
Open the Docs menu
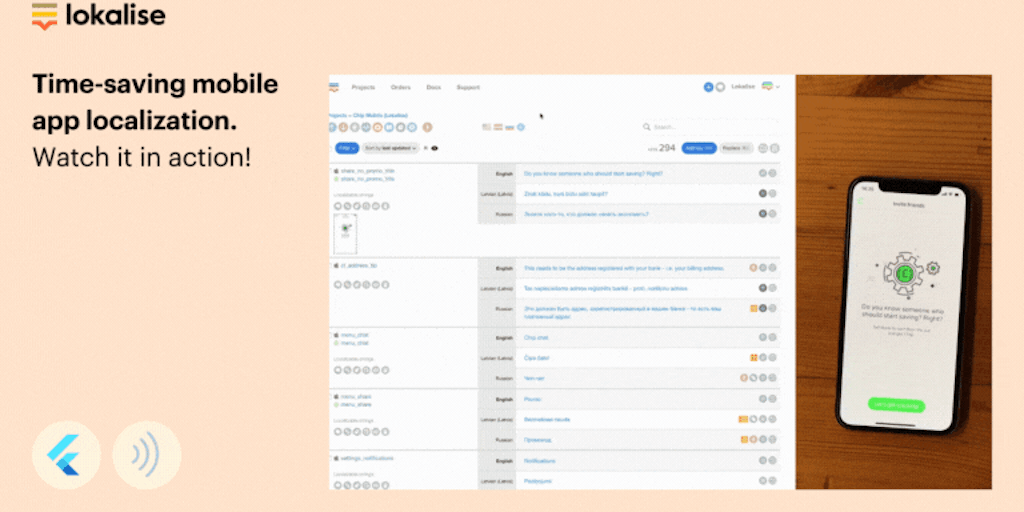pyautogui.click(x=434, y=87)
